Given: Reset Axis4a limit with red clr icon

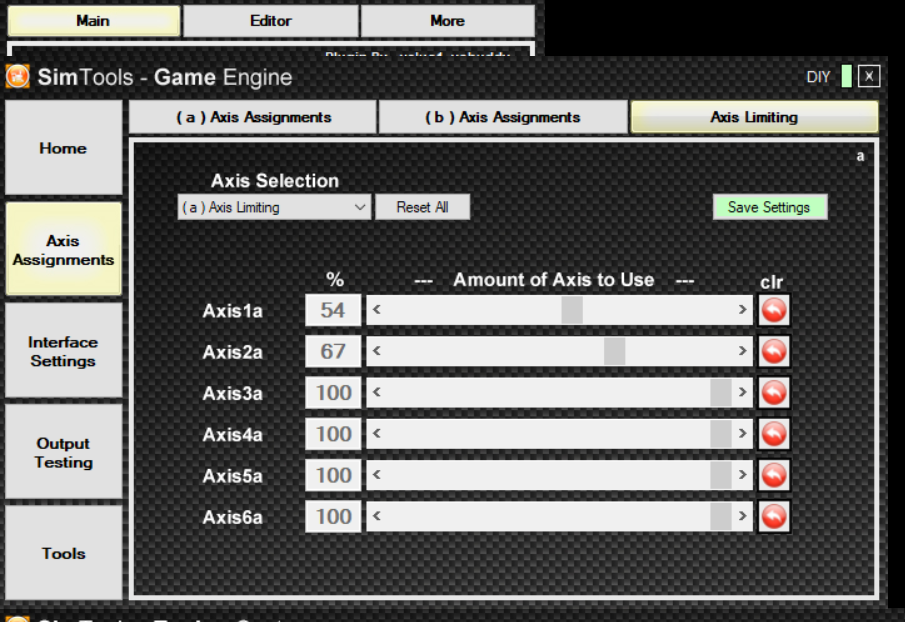Looking at the screenshot, I should [x=773, y=434].
